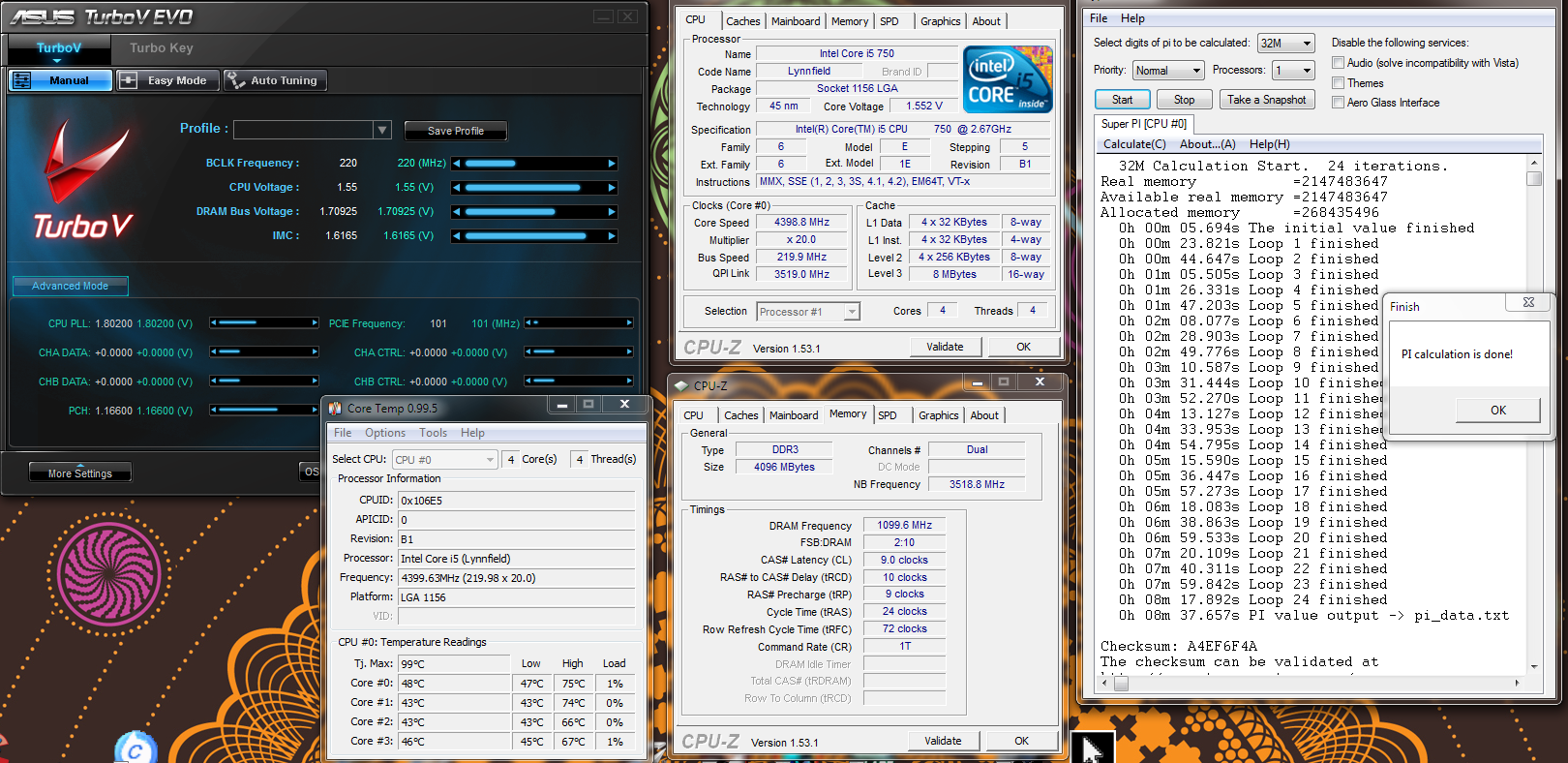Click CHB DATA increase arrow
Viewport: 1568px width, 763px height.
pyautogui.click(x=315, y=381)
